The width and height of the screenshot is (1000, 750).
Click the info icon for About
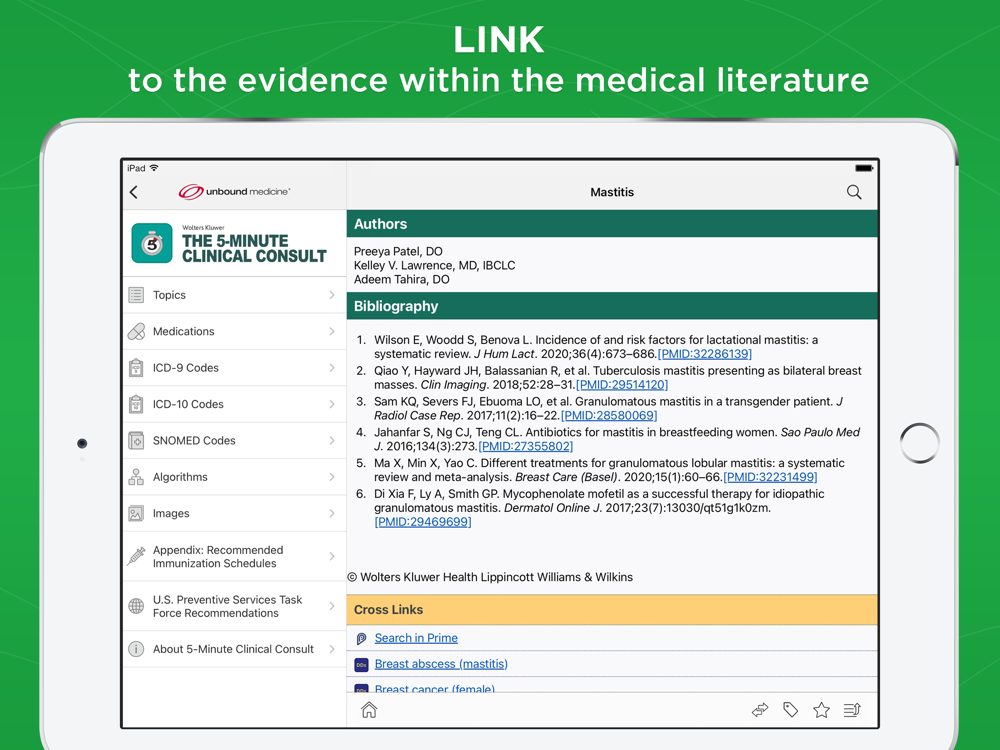(136, 649)
